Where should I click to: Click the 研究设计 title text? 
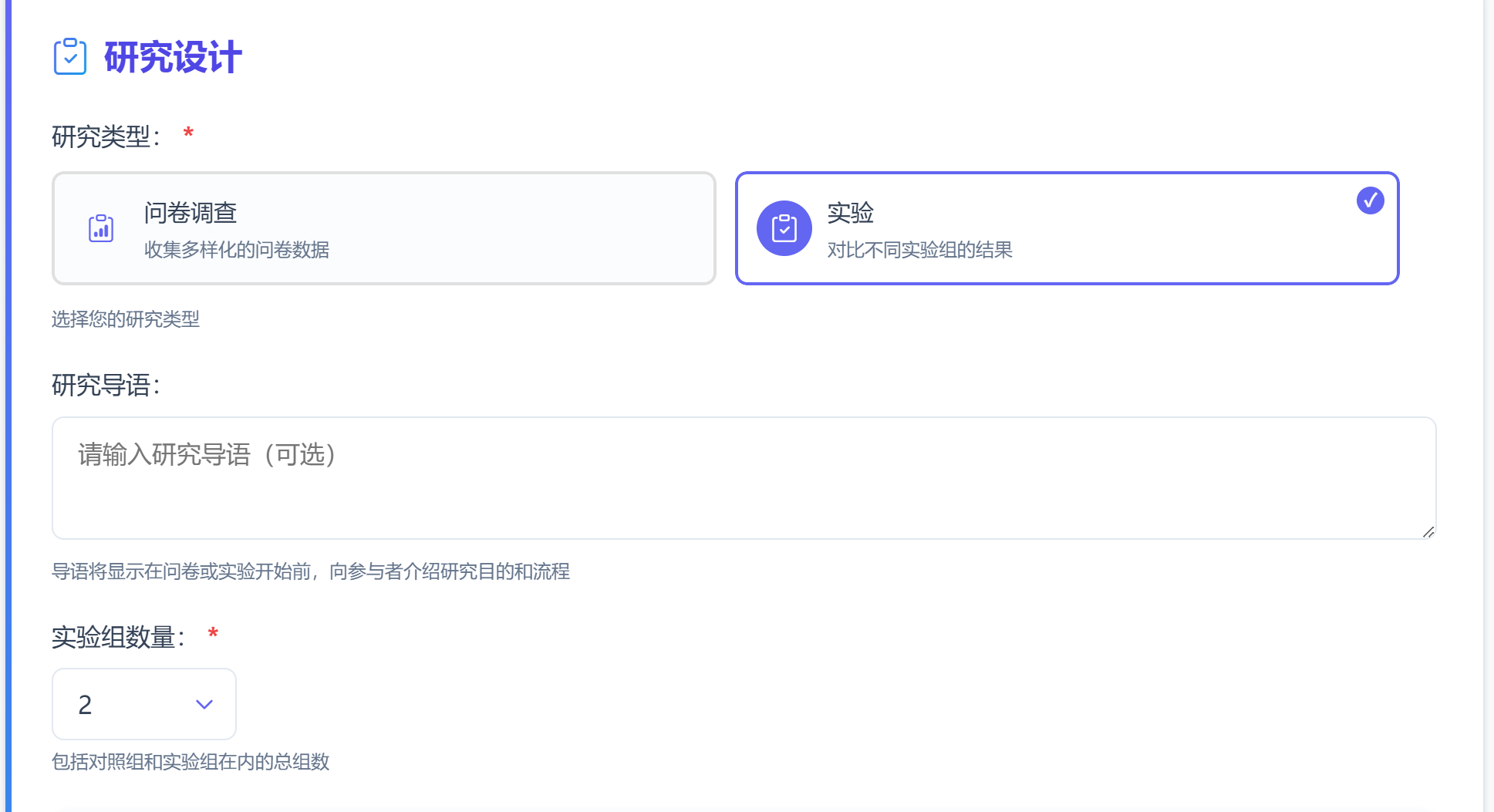[x=170, y=56]
